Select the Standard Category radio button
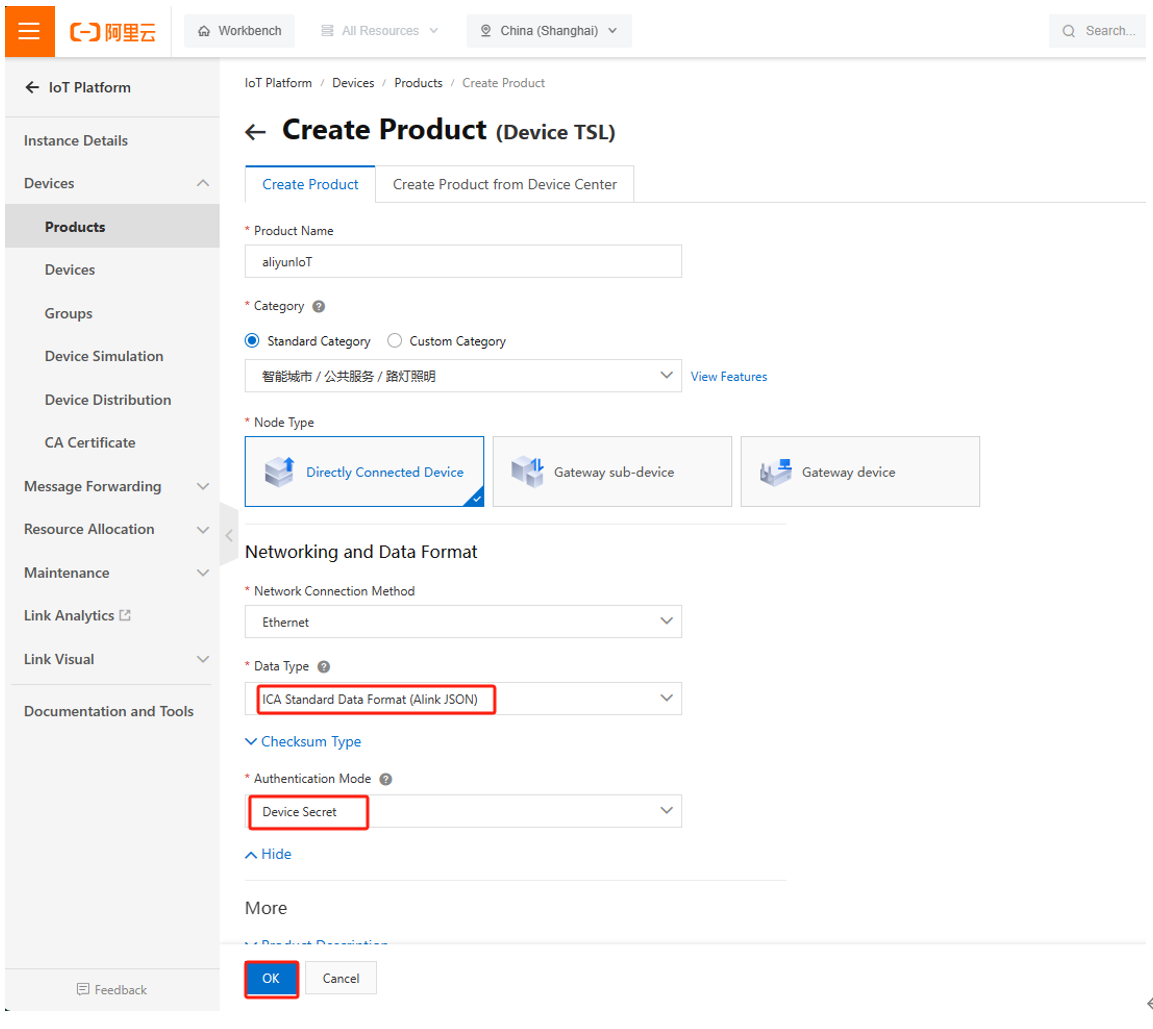Image resolution: width=1153 pixels, height=1029 pixels. (252, 341)
